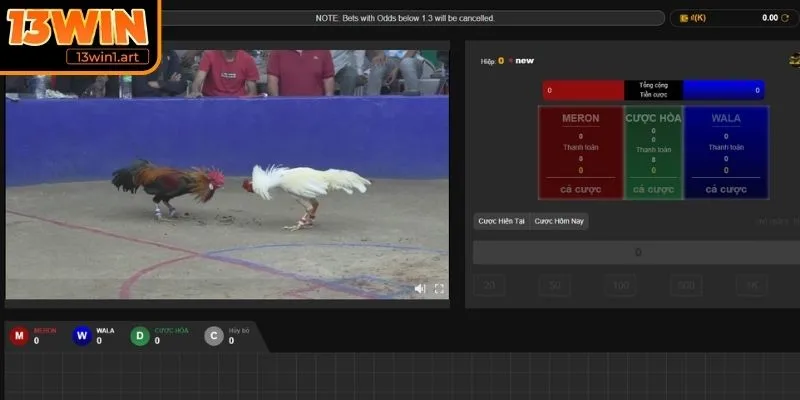The image size is (800, 400).
Task: Switch to Cược Hiện Tại tab
Action: click(501, 221)
